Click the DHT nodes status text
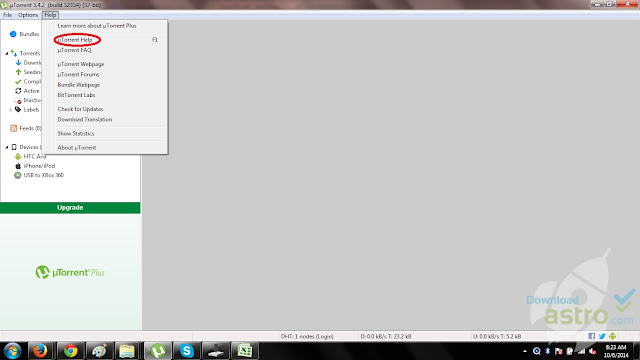This screenshot has height=360, width=640. click(307, 336)
